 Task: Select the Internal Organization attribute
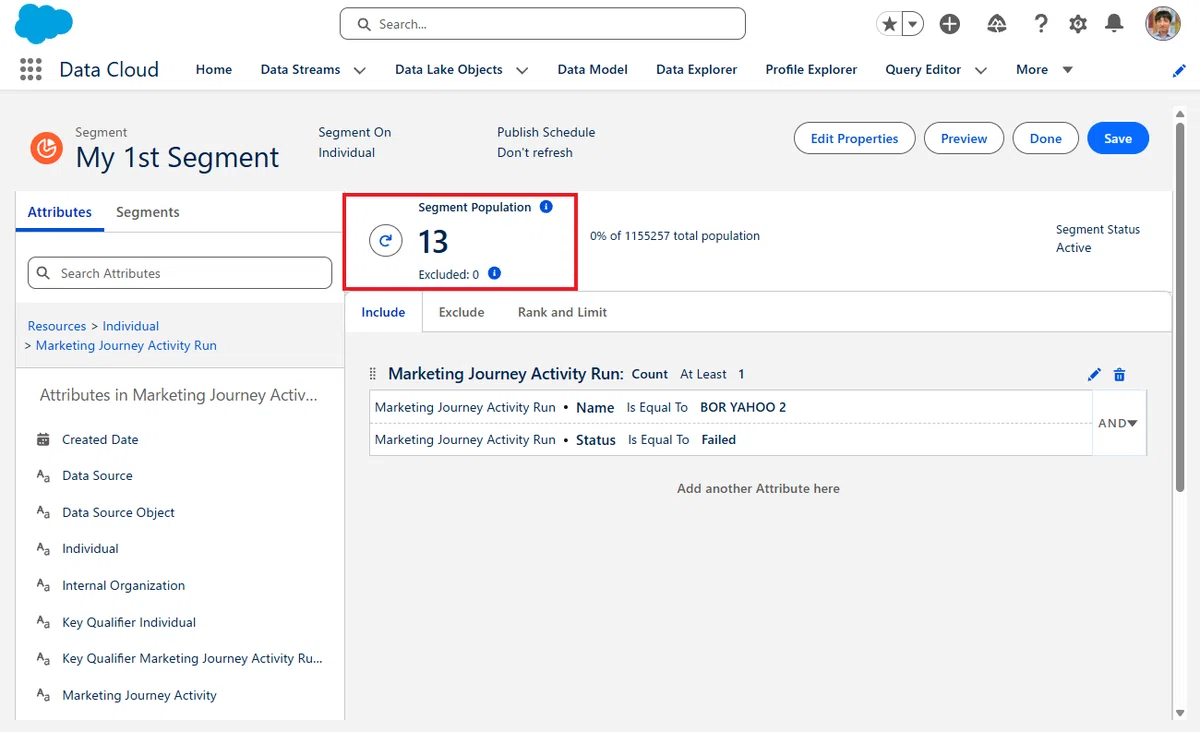pyautogui.click(x=123, y=585)
